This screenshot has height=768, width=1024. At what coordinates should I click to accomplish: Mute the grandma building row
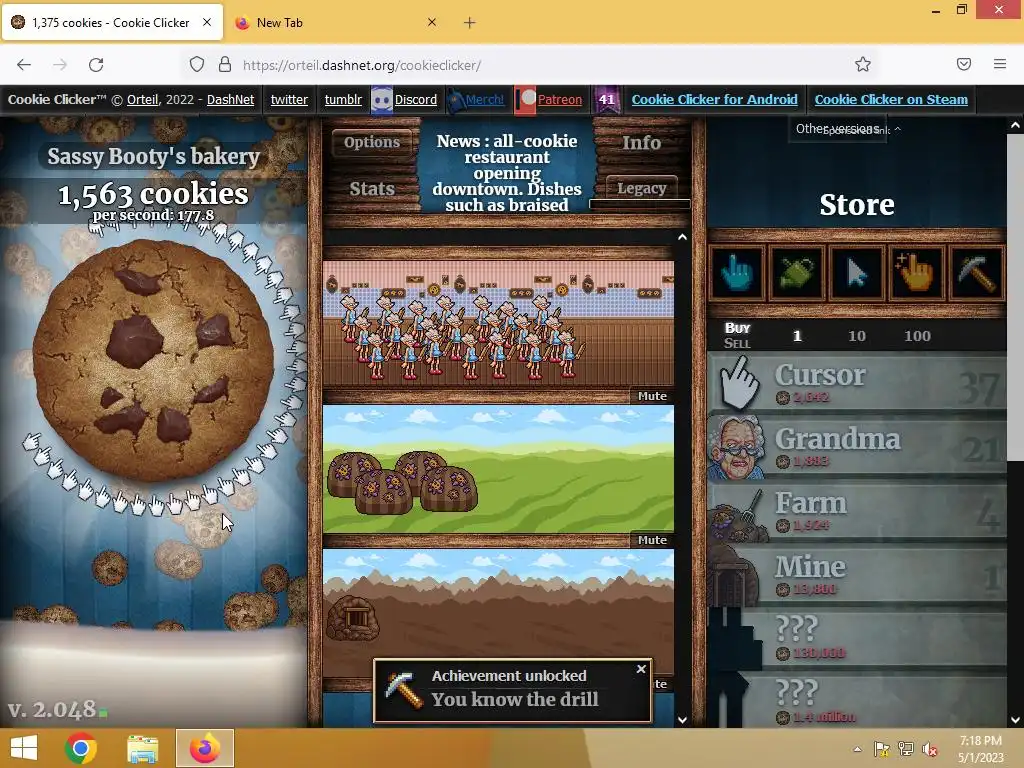pos(652,396)
